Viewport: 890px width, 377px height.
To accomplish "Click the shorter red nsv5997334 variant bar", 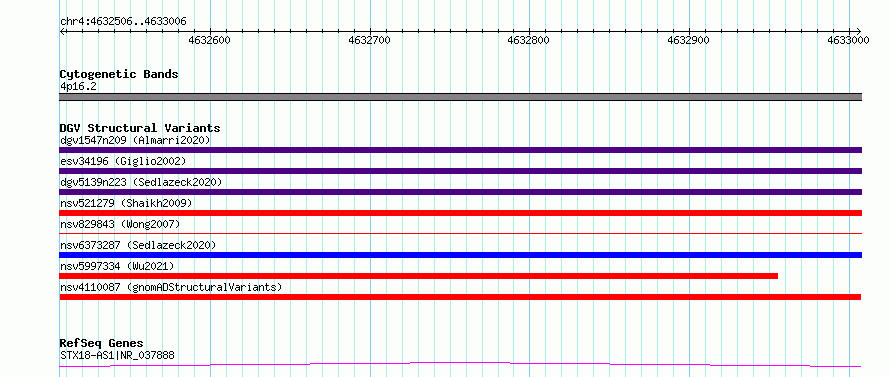I will pos(418,276).
